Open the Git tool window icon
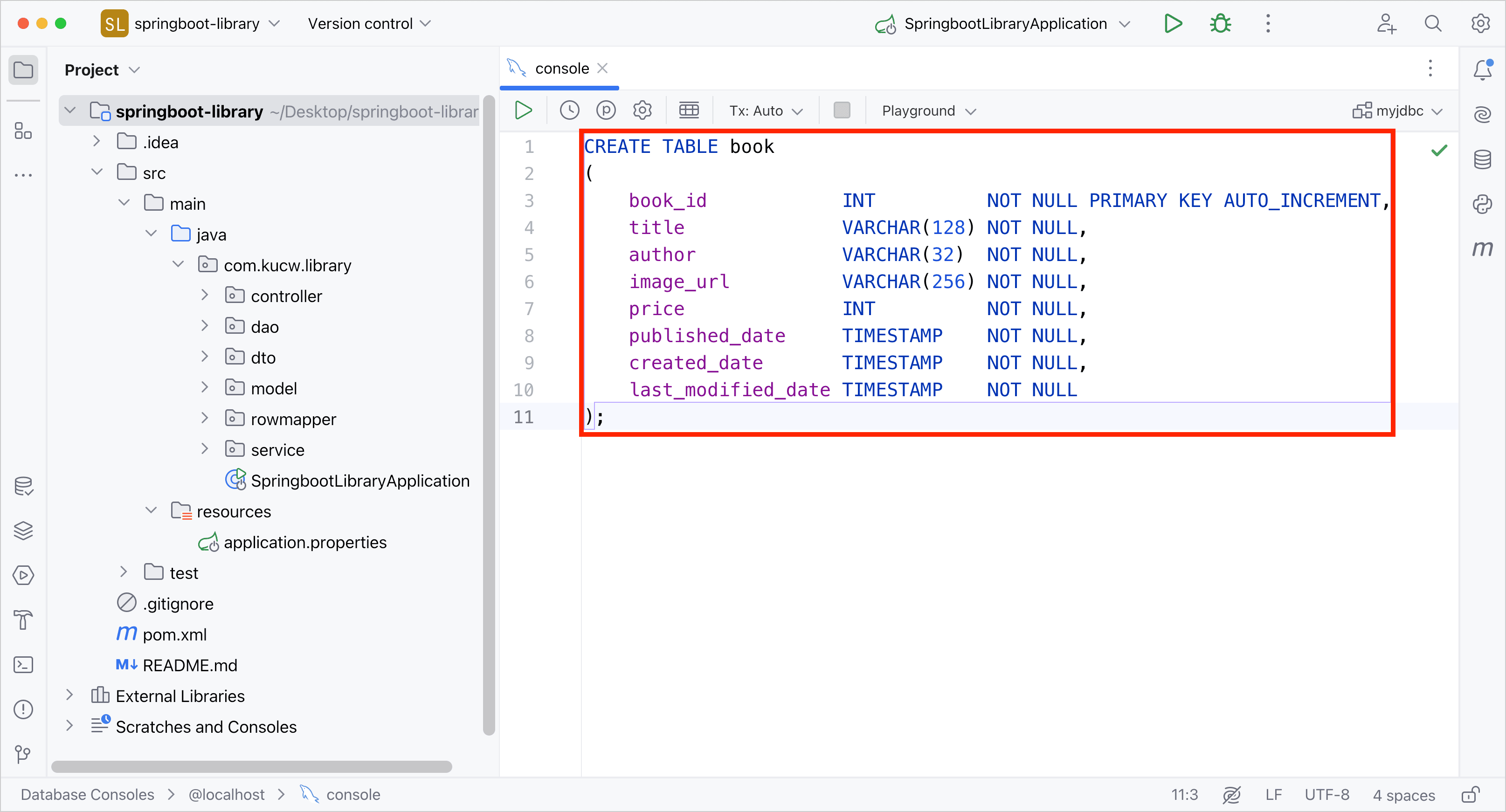Screen dimensions: 1506x812 click(23, 754)
